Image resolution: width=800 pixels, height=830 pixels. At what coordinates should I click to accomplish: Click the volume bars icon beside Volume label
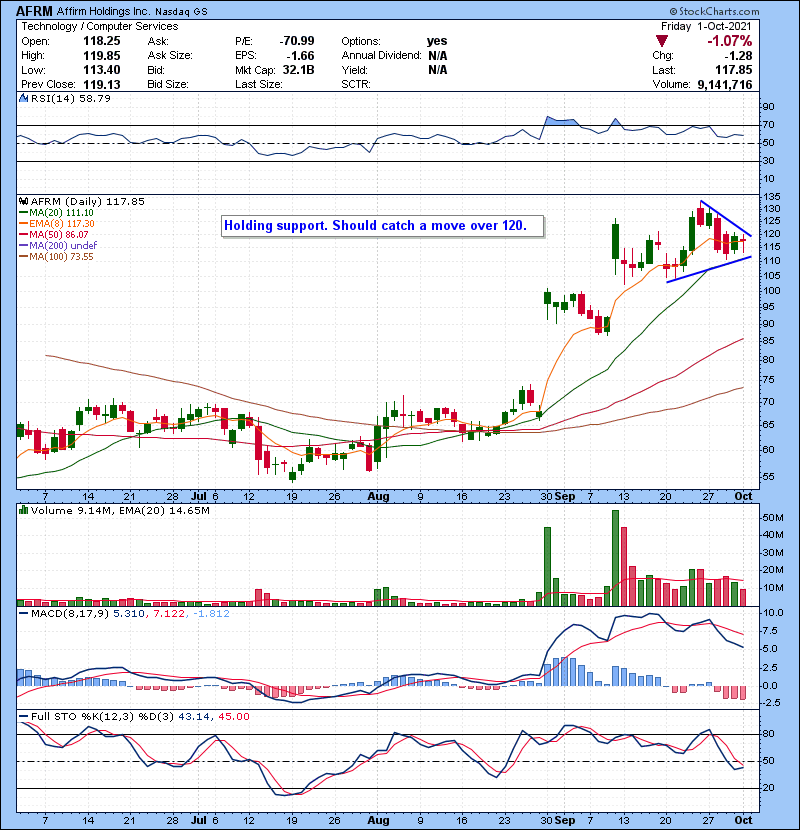pyautogui.click(x=23, y=510)
